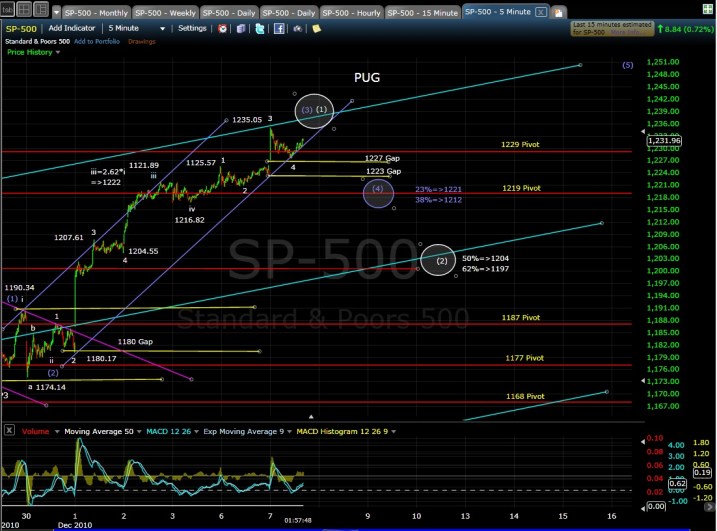The width and height of the screenshot is (717, 531).
Task: Click the 1235.05 price annotation
Action: (x=247, y=120)
